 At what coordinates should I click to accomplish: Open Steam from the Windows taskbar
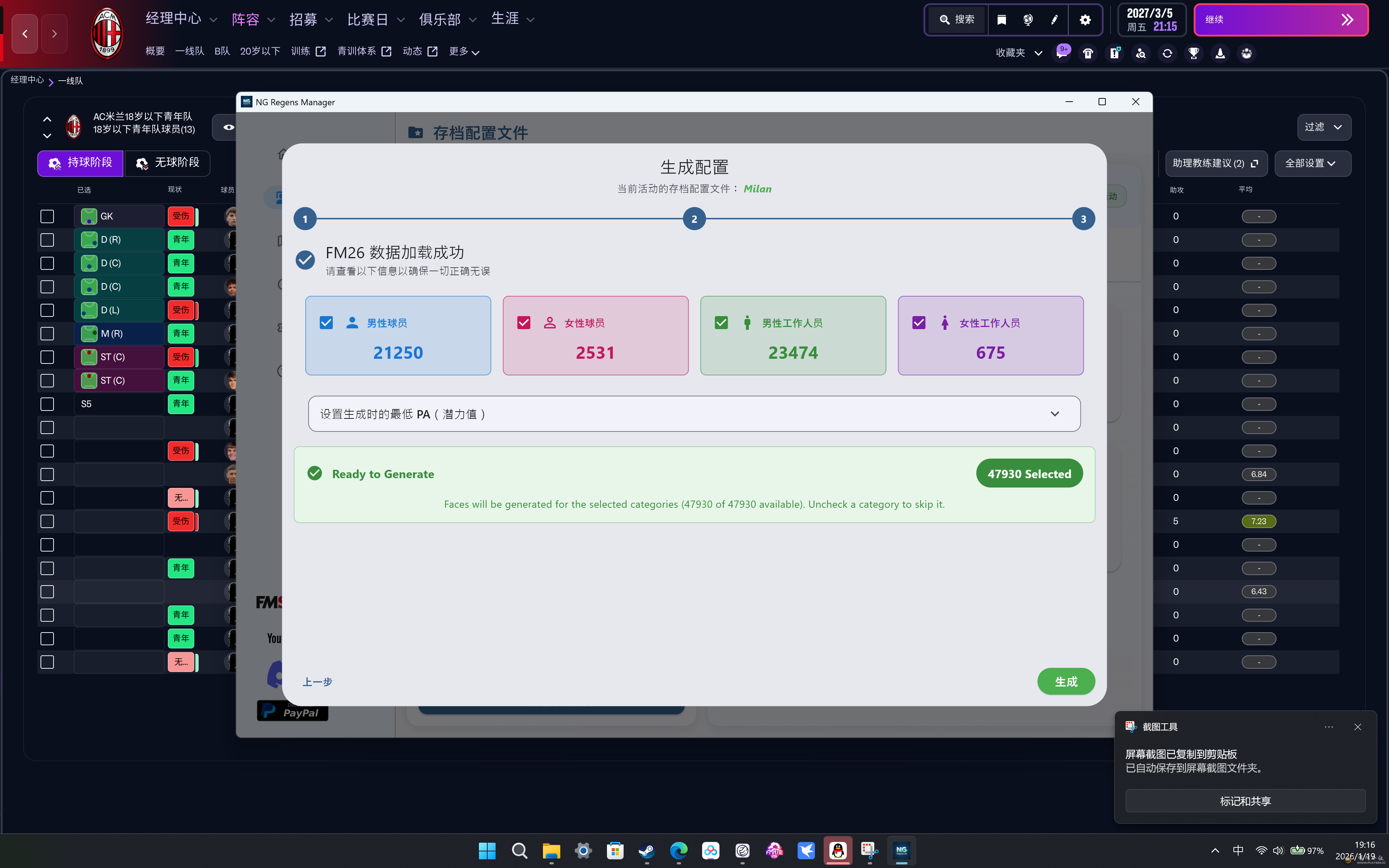[x=647, y=850]
